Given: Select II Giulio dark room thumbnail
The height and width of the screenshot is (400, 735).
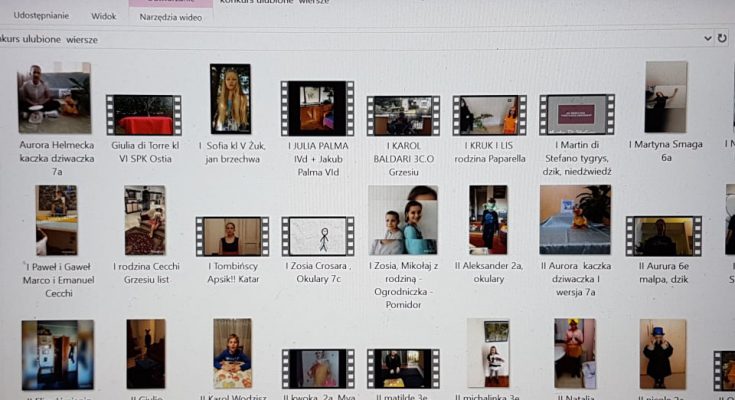Looking at the screenshot, I should click(146, 355).
